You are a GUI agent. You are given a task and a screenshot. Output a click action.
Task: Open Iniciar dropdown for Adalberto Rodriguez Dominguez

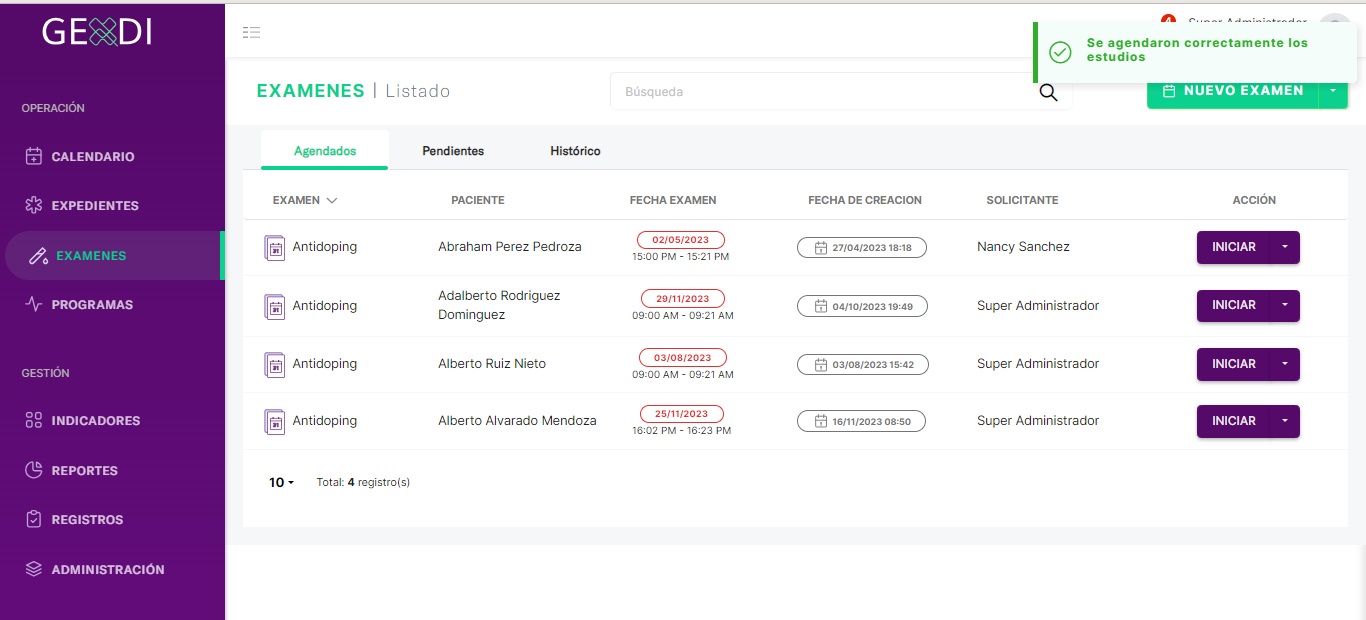point(1285,305)
